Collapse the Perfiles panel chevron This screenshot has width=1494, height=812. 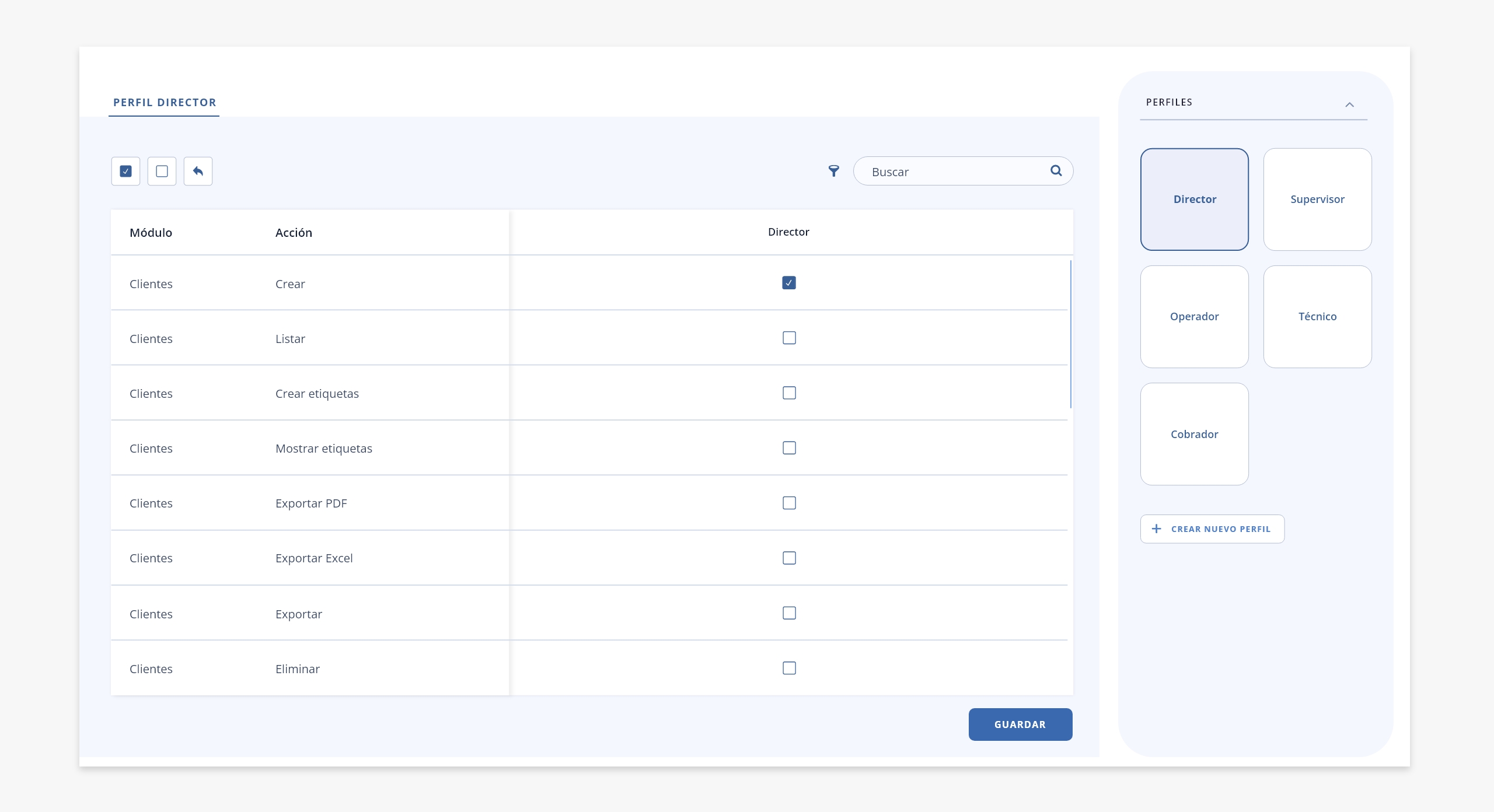tap(1349, 104)
